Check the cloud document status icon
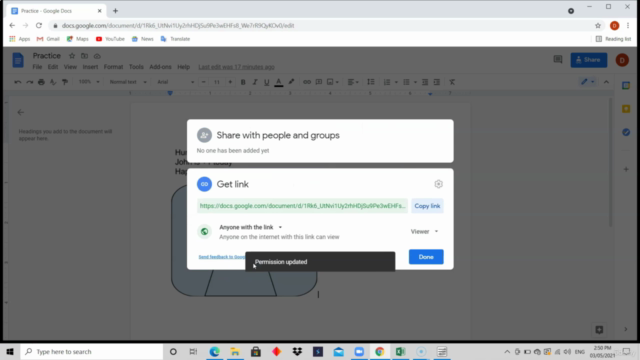The image size is (640, 360). [97, 56]
